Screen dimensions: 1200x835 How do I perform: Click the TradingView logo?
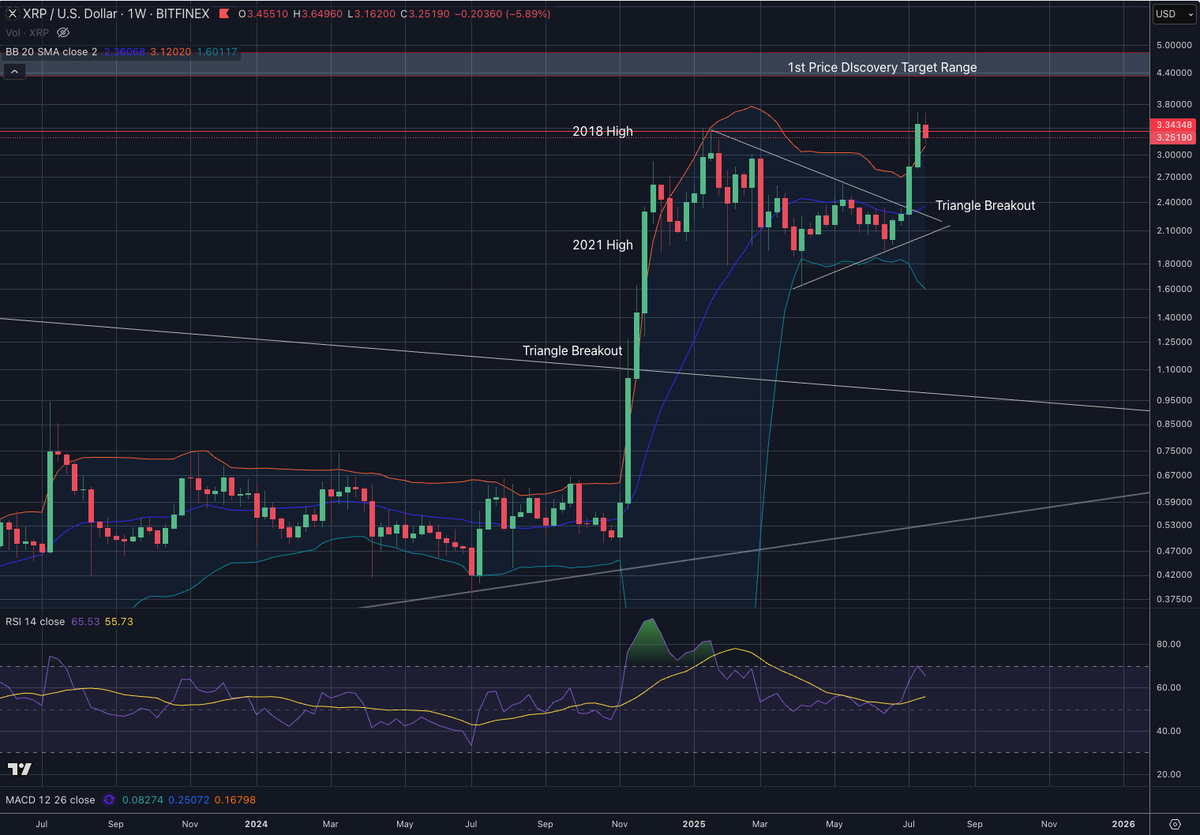point(19,769)
